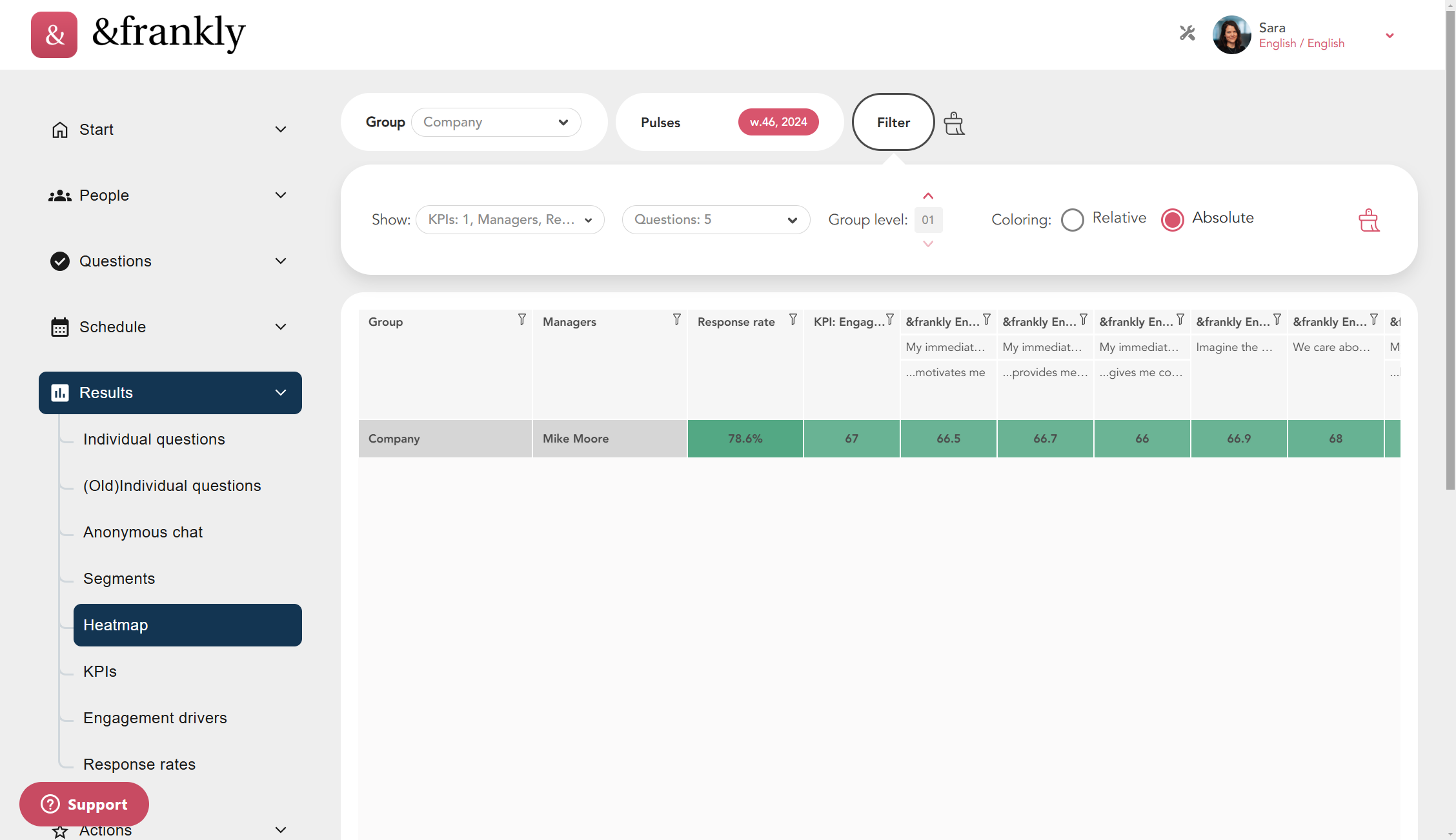Expand the Start menu chevron
This screenshot has width=1456, height=840.
coord(281,130)
